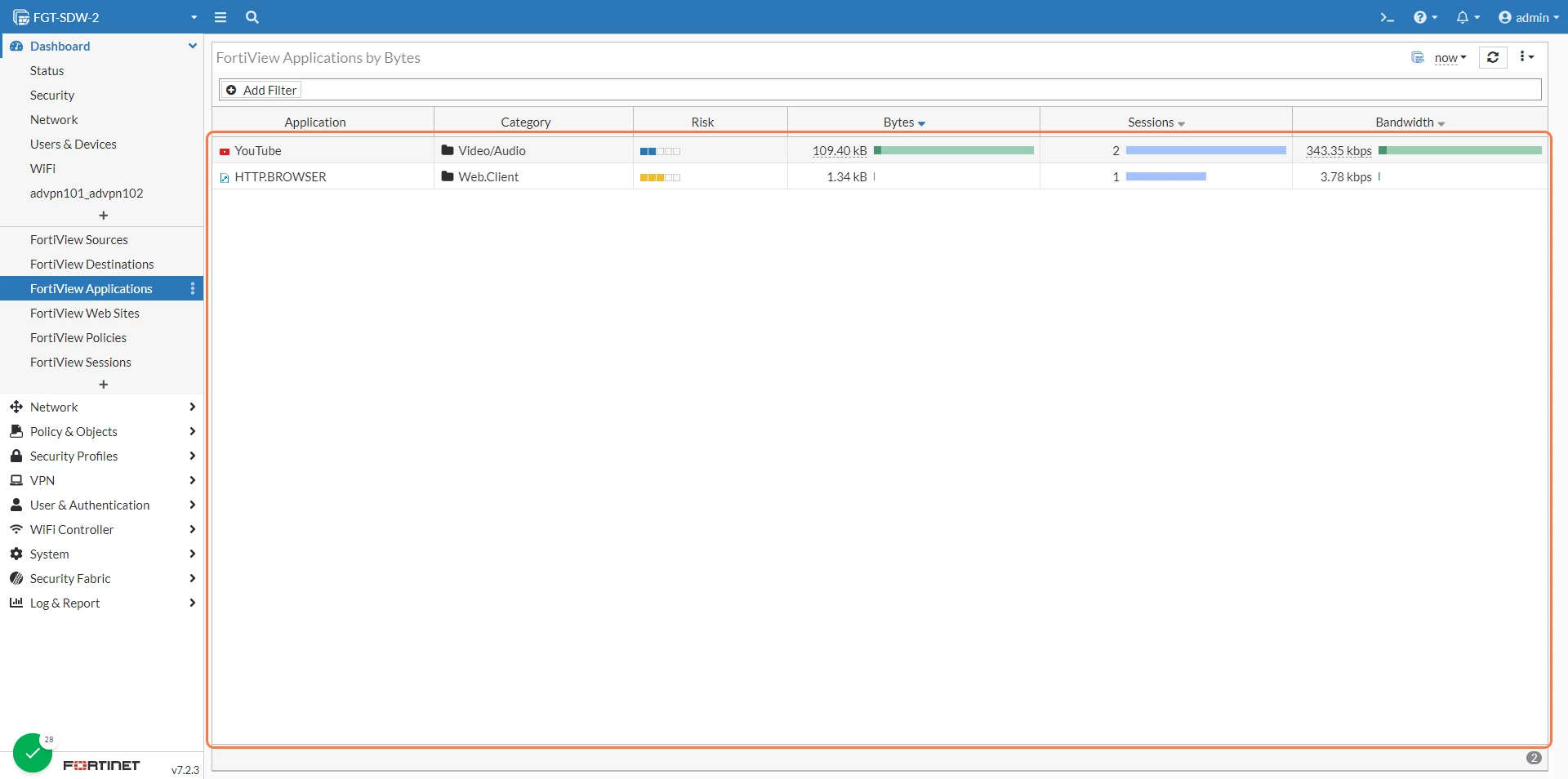The image size is (1568, 779).
Task: Click Add Filter button
Action: (261, 90)
